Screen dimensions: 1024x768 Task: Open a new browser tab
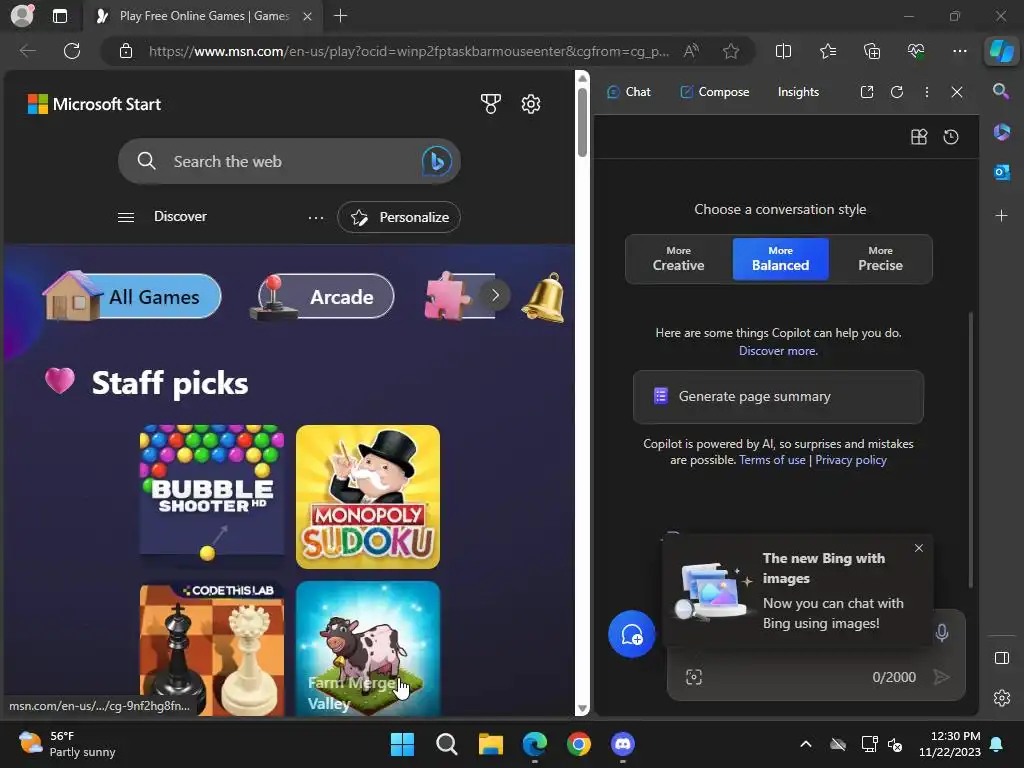340,16
